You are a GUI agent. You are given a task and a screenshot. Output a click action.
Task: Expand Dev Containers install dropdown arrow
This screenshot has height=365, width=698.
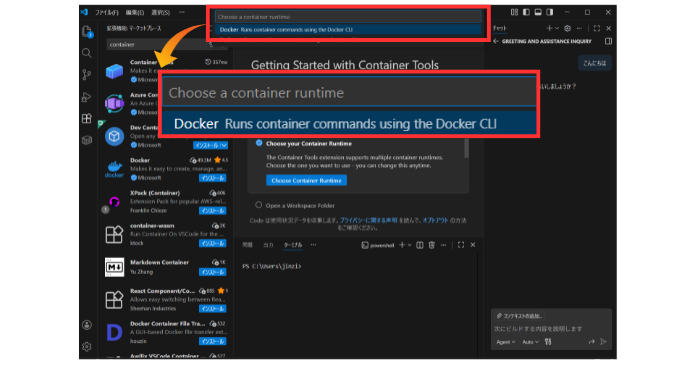(x=224, y=146)
